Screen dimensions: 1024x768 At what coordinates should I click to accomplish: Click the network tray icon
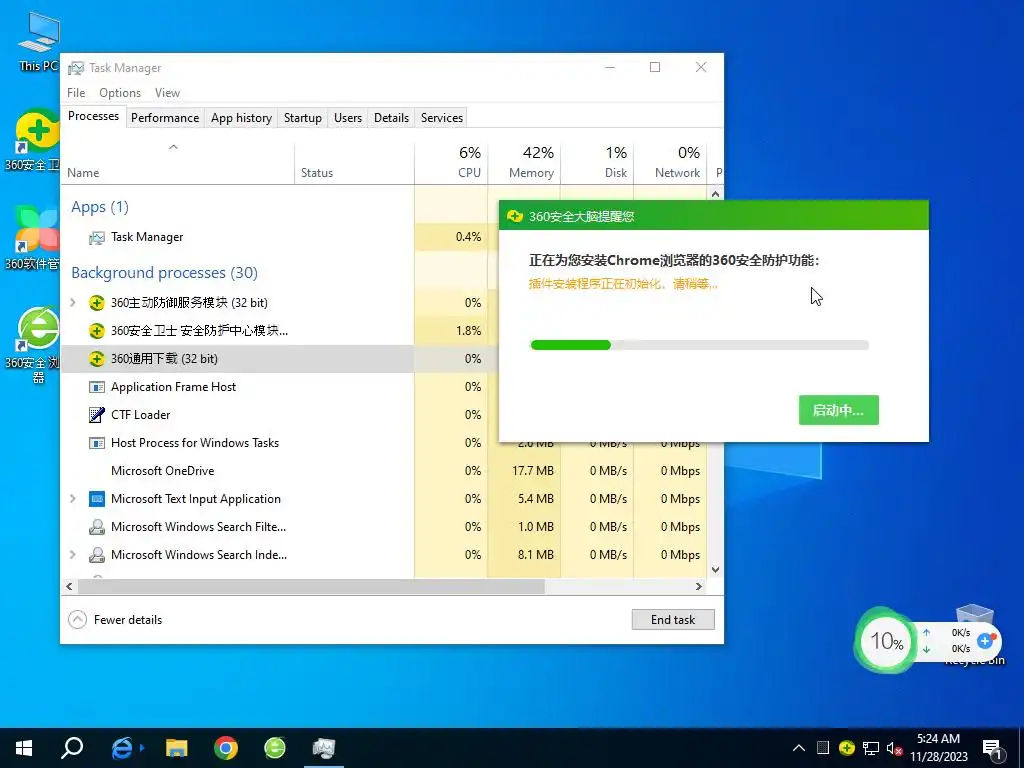[871, 748]
